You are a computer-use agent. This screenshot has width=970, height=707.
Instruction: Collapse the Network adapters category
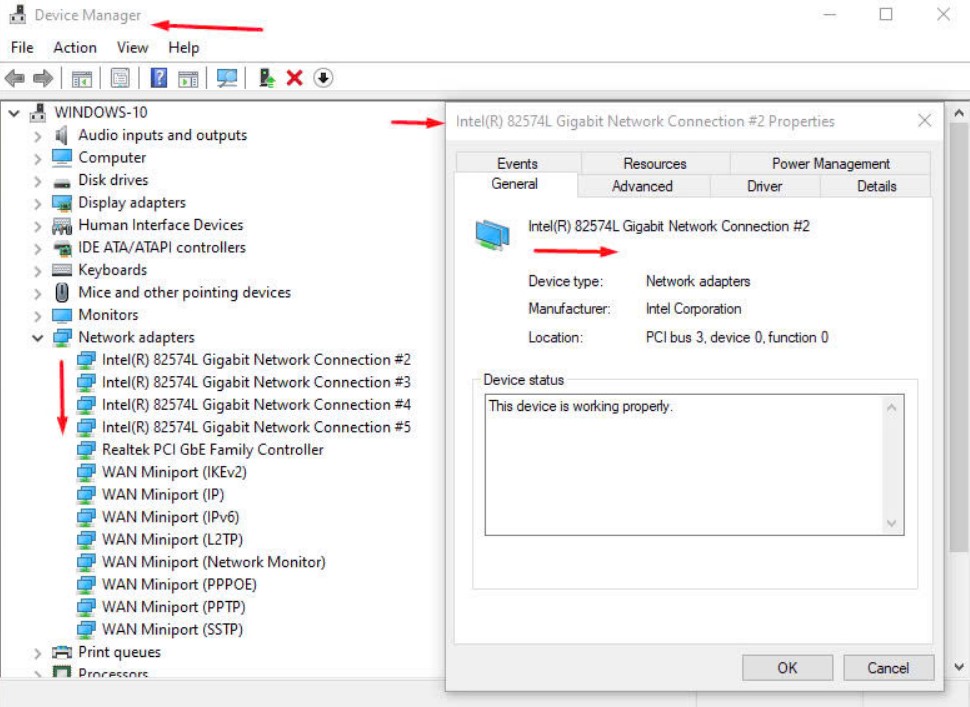click(38, 338)
